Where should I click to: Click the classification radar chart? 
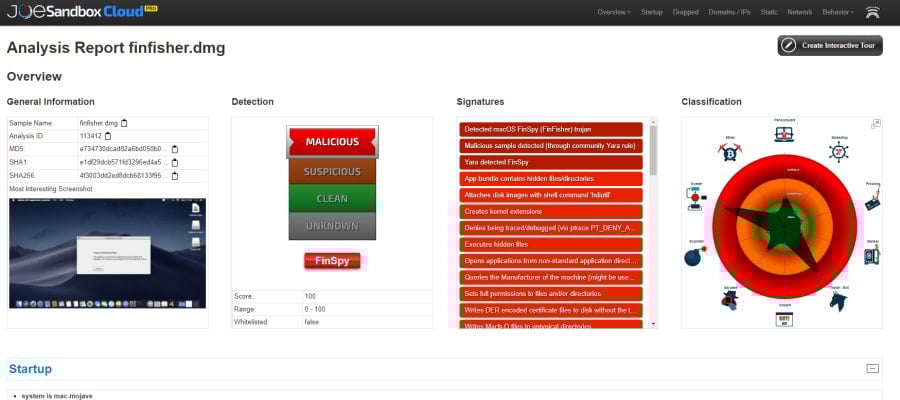[x=784, y=226]
